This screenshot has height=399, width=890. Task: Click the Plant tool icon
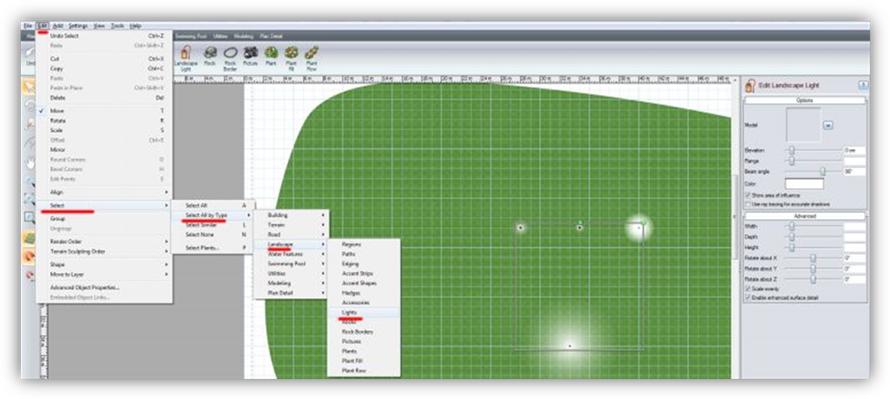coord(271,53)
